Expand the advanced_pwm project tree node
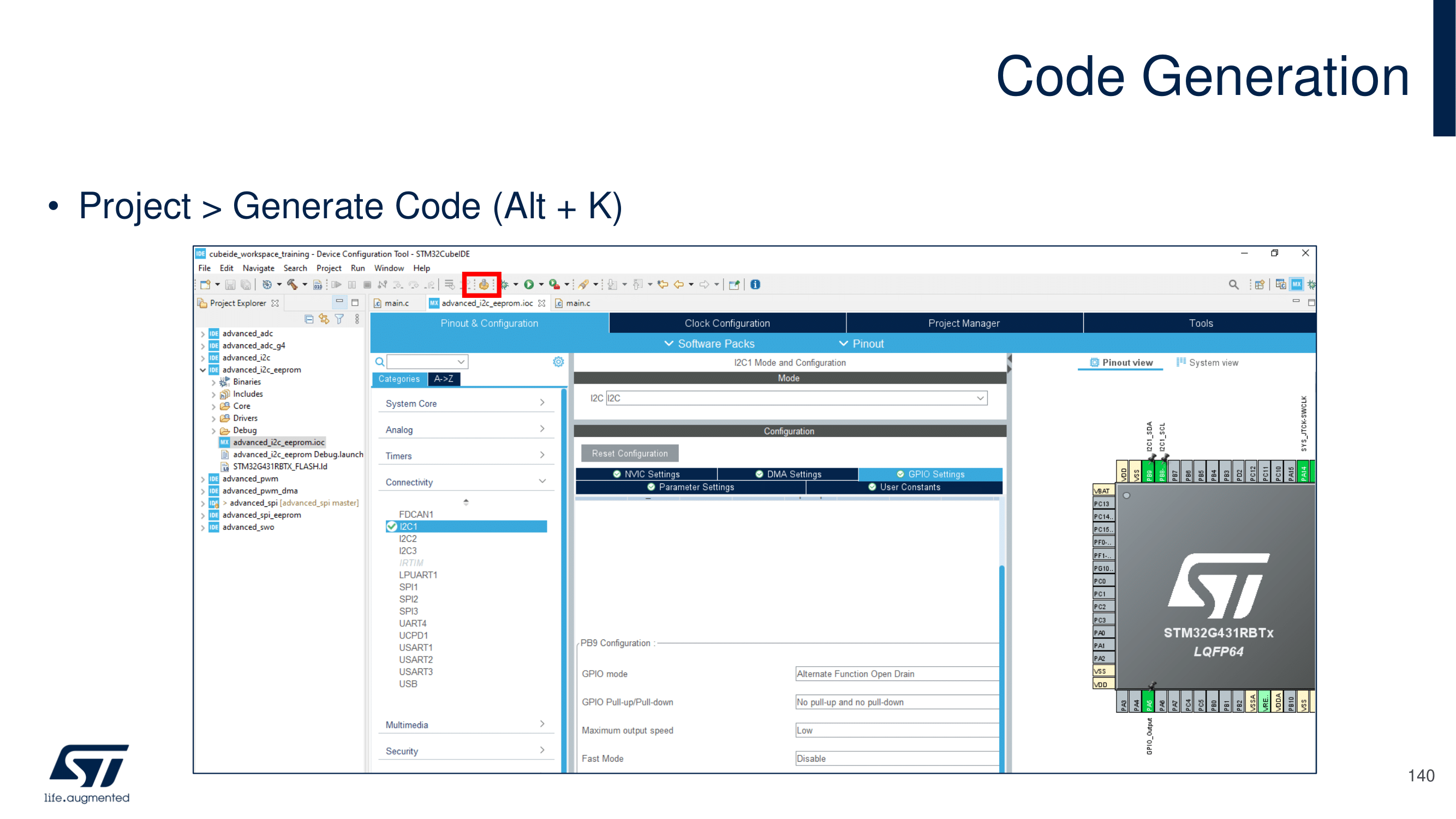Image resolution: width=1456 pixels, height=819 pixels. [x=203, y=479]
